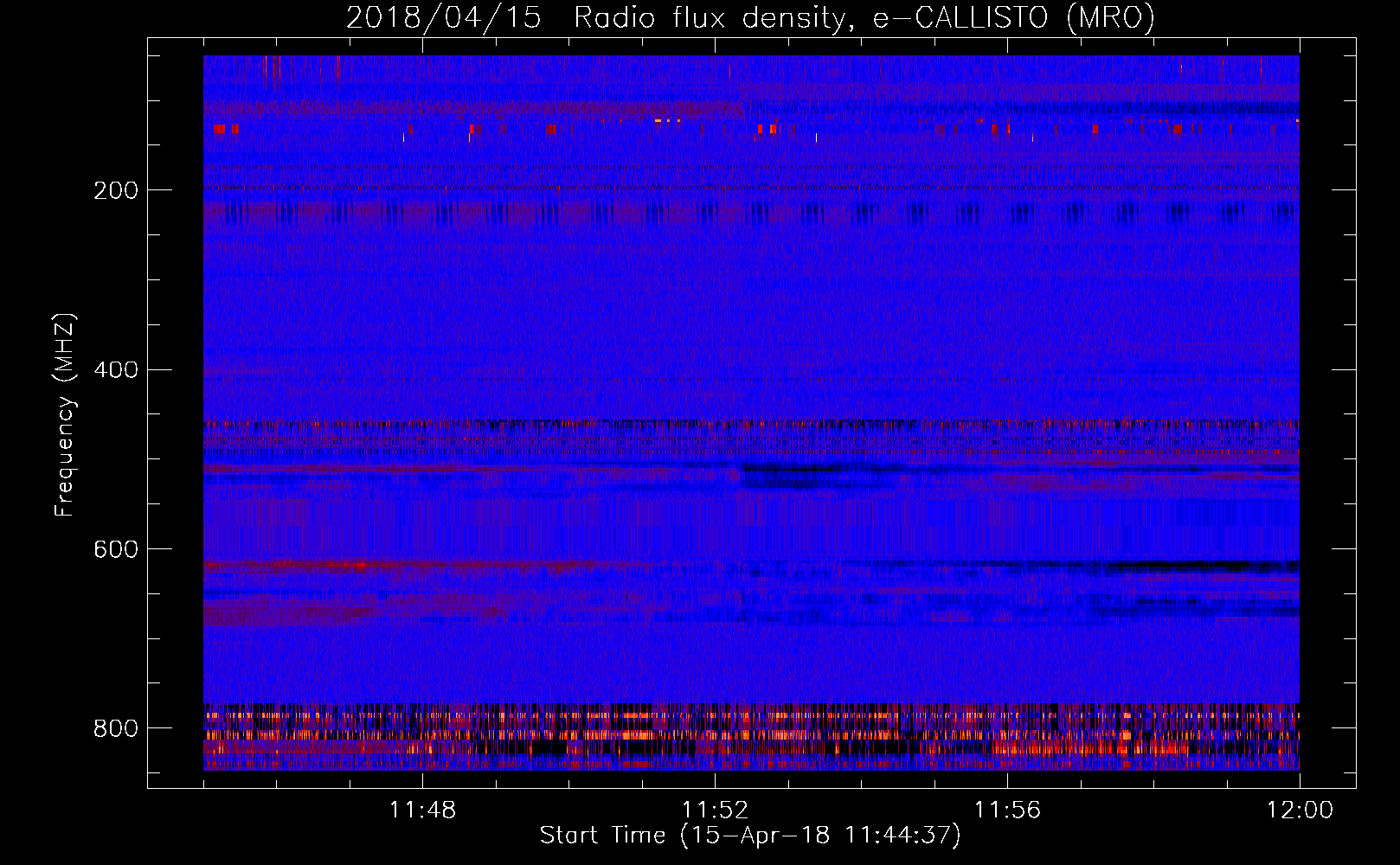Viewport: 1400px width, 865px height.
Task: Click the 11:56 time tick label
Action: click(1007, 810)
